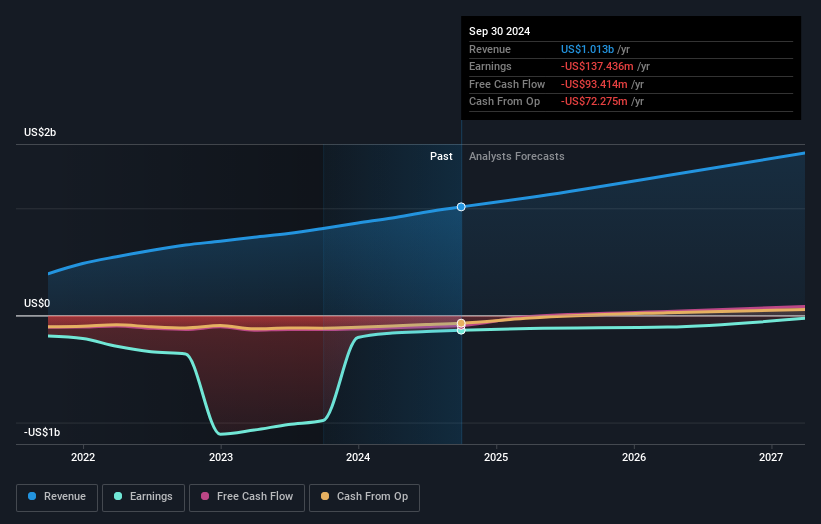Image resolution: width=821 pixels, height=524 pixels.
Task: Click the -US$1b y-axis label
Action: click(x=42, y=432)
